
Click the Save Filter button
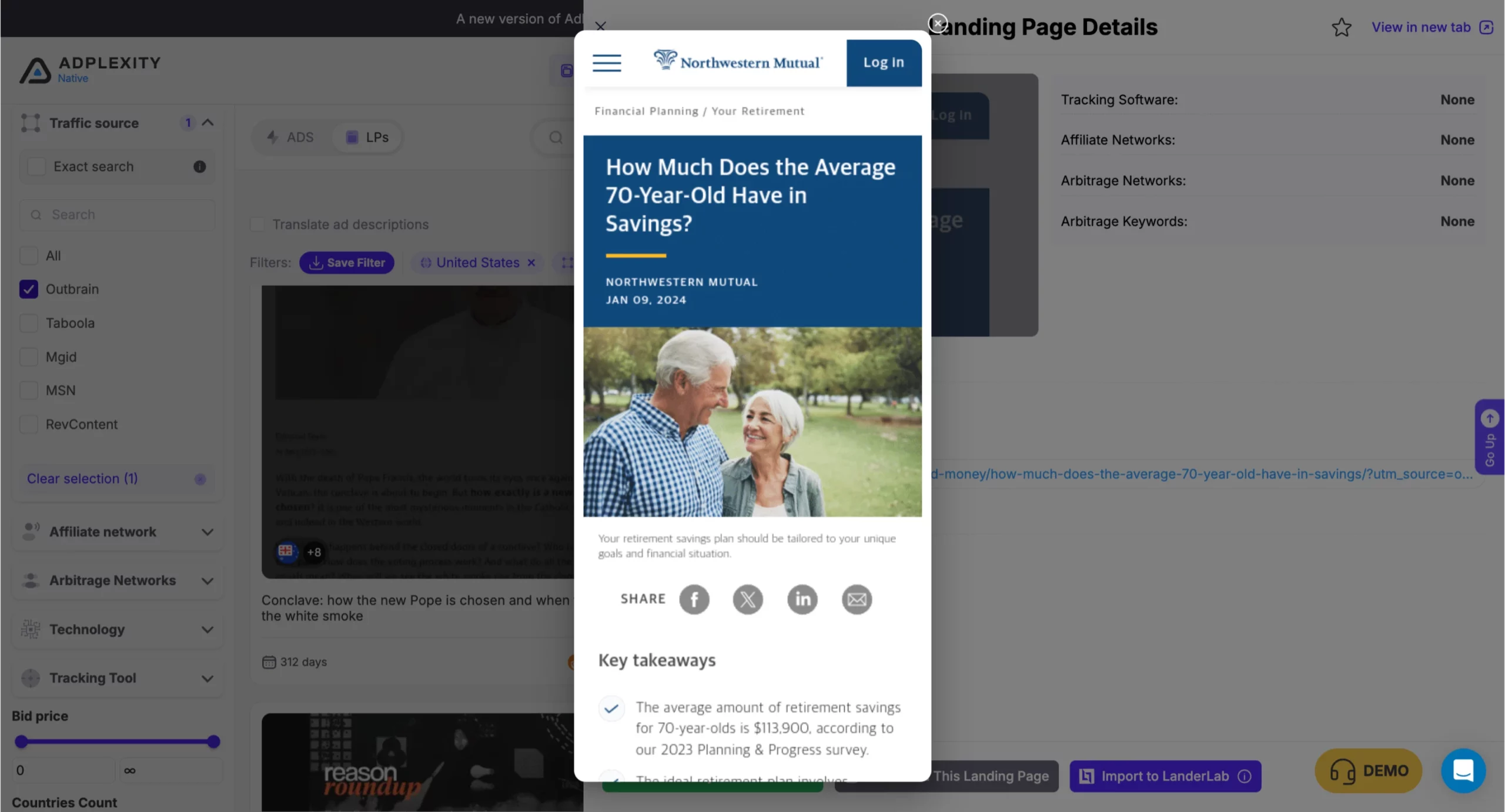tap(347, 263)
